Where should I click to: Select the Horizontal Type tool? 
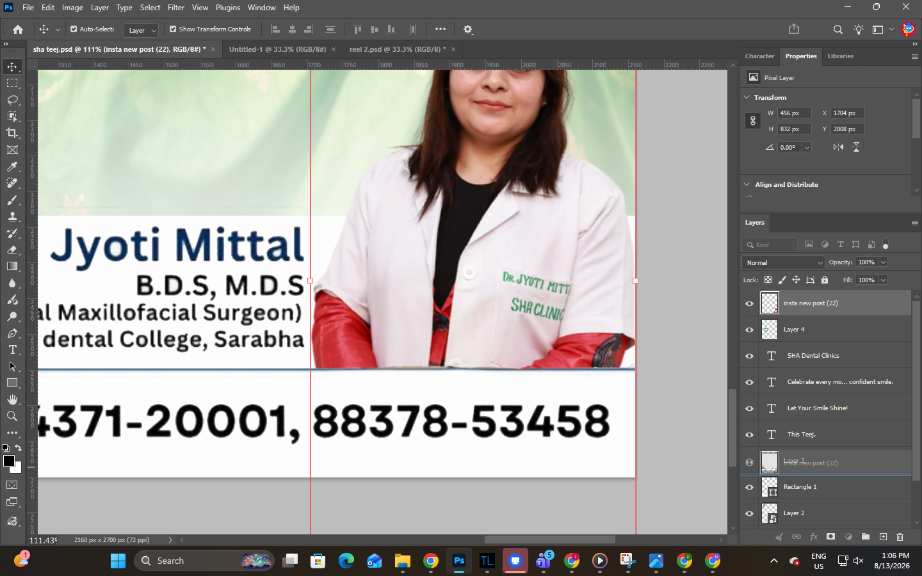12,350
